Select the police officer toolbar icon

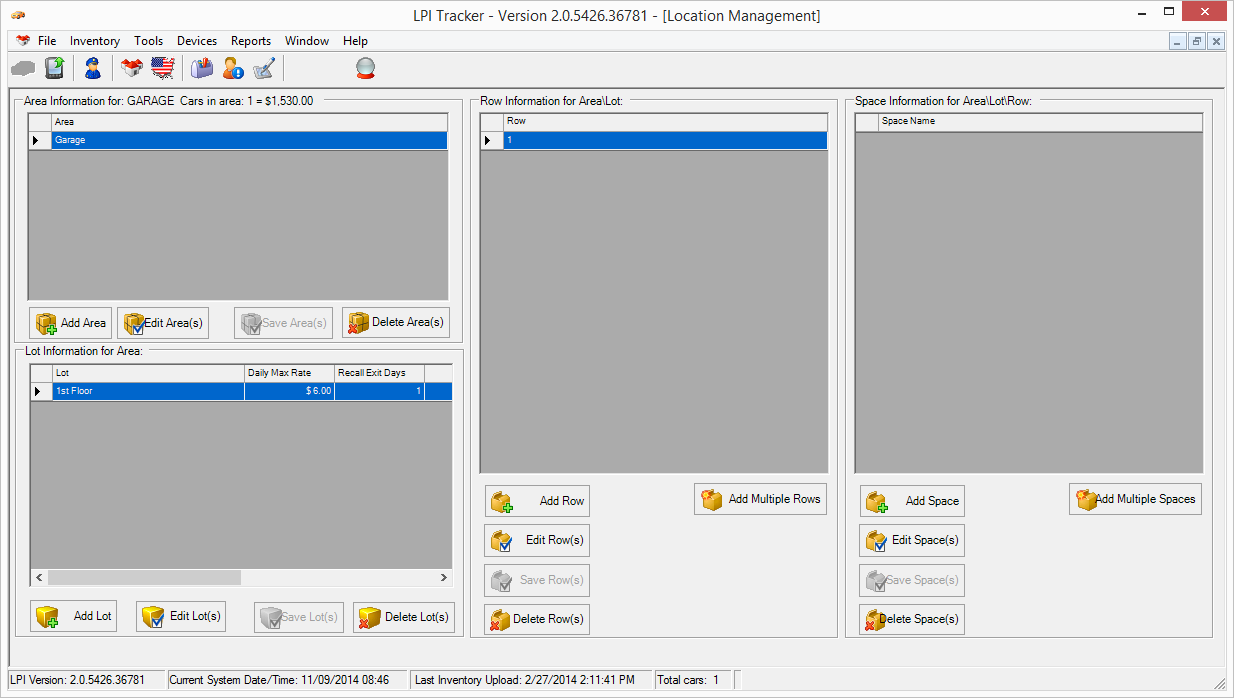92,68
